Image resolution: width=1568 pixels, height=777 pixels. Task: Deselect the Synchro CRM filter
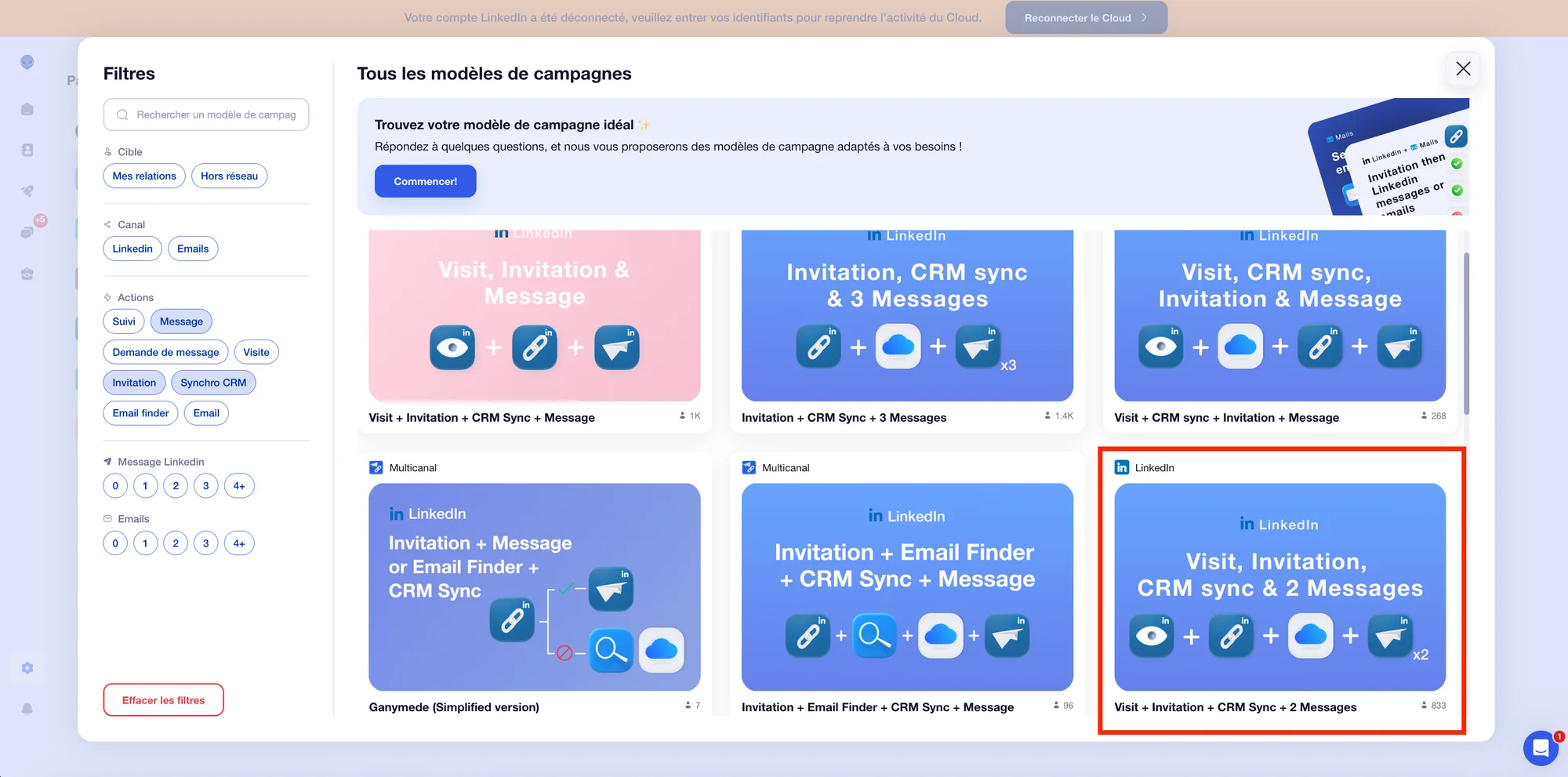pyautogui.click(x=213, y=383)
